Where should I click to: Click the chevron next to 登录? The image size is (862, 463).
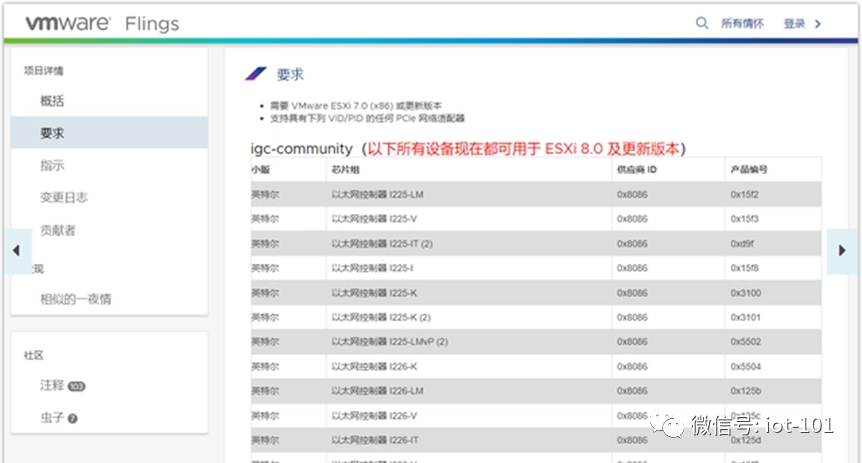click(x=817, y=24)
